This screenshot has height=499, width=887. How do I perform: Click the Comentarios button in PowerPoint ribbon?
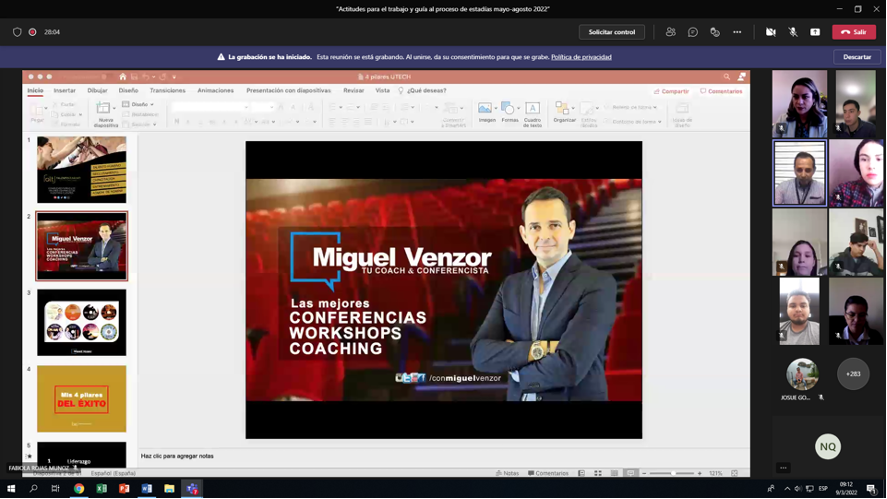coord(721,91)
